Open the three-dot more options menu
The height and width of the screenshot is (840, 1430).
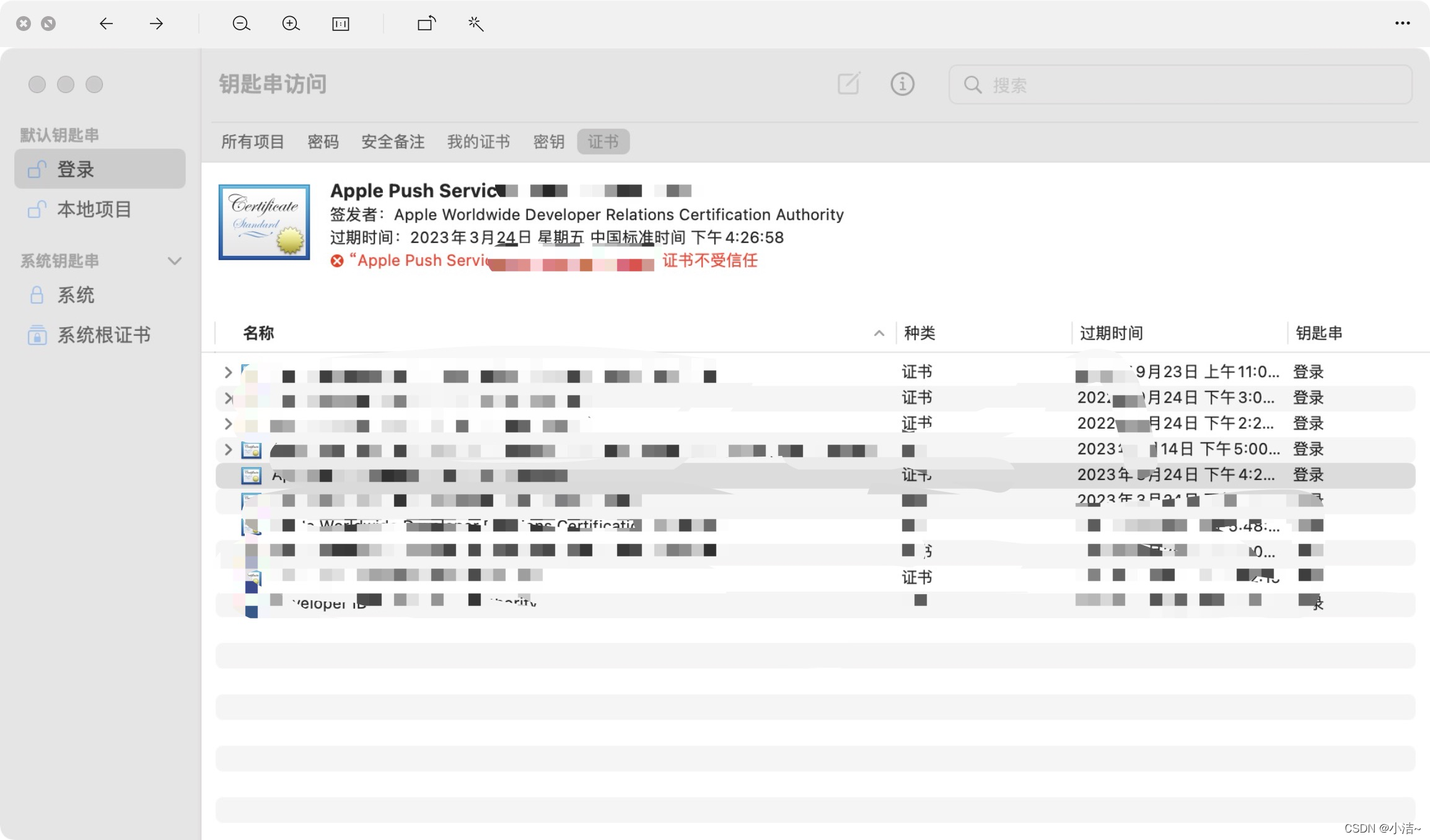click(x=1403, y=23)
